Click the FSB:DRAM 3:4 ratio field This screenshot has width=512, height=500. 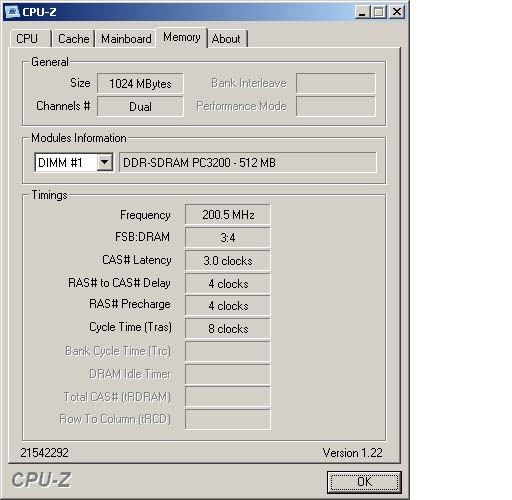click(x=228, y=237)
